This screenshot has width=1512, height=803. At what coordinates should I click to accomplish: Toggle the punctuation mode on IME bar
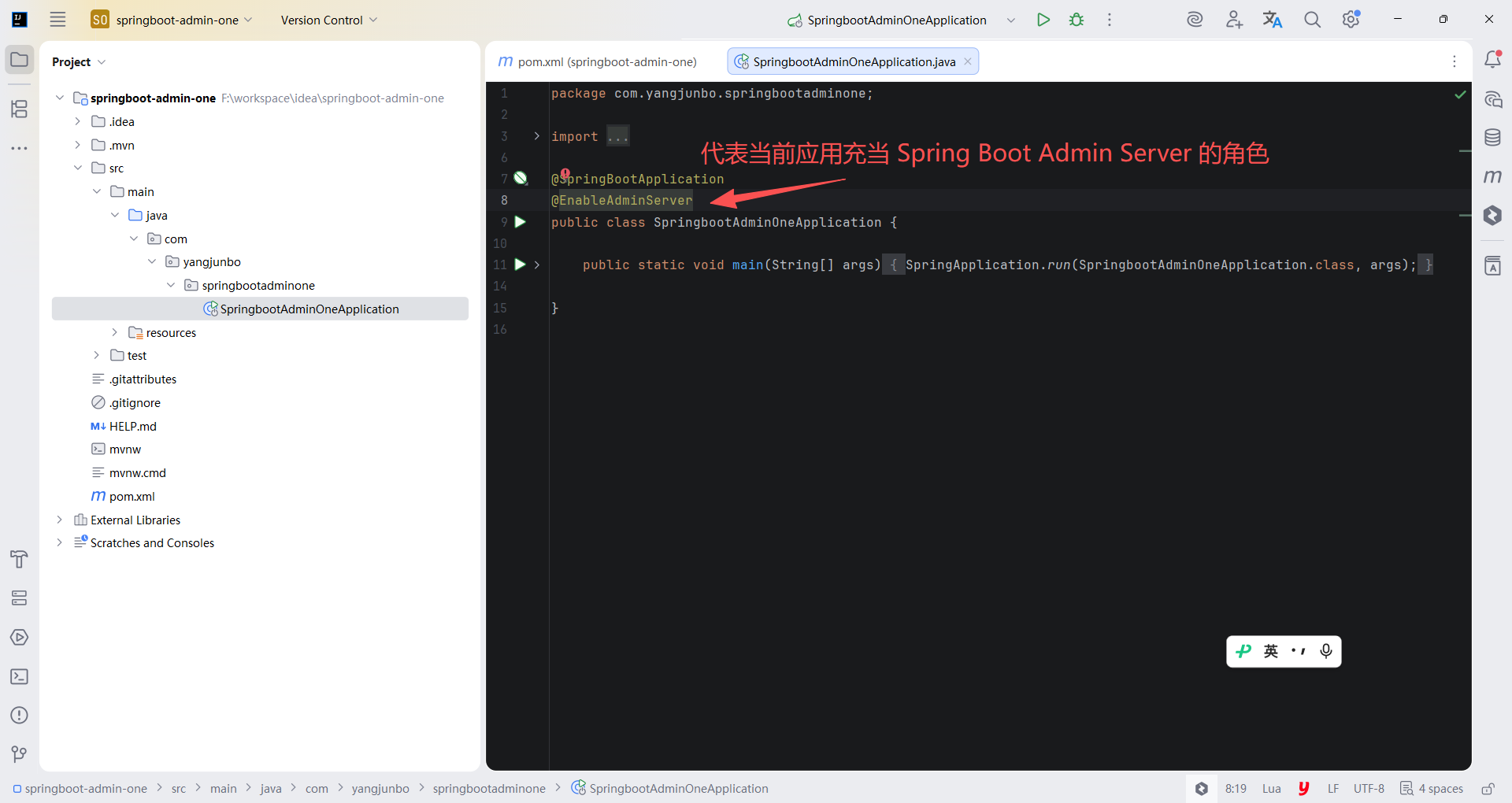click(x=1298, y=651)
